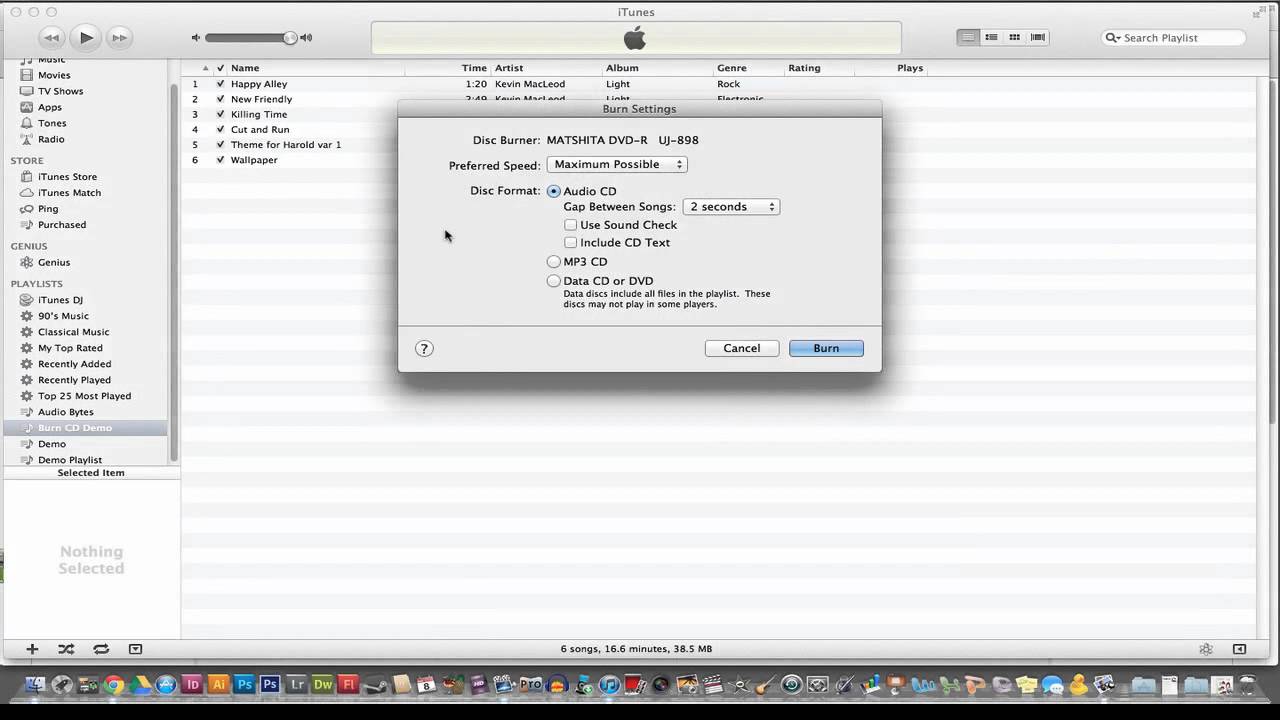Open Adobe Illustrator from the Dock
This screenshot has width=1280, height=720.
(x=218, y=685)
